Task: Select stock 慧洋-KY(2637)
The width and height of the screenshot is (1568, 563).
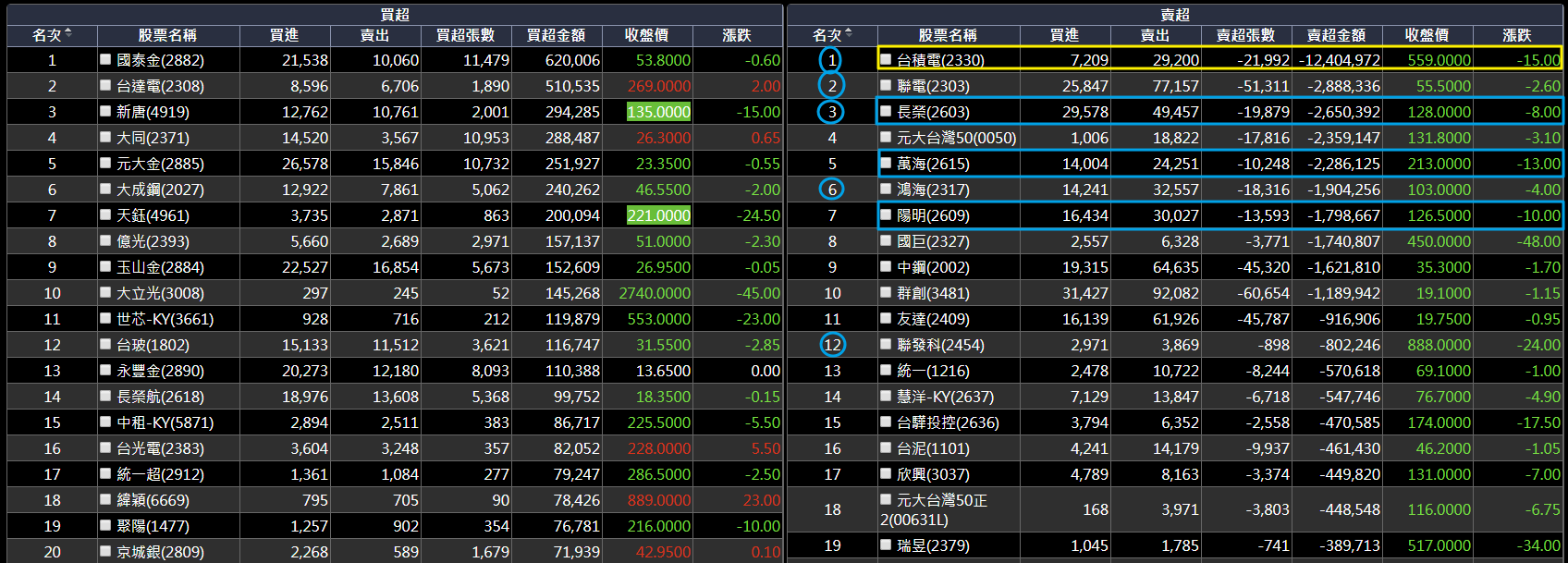Action: click(945, 397)
